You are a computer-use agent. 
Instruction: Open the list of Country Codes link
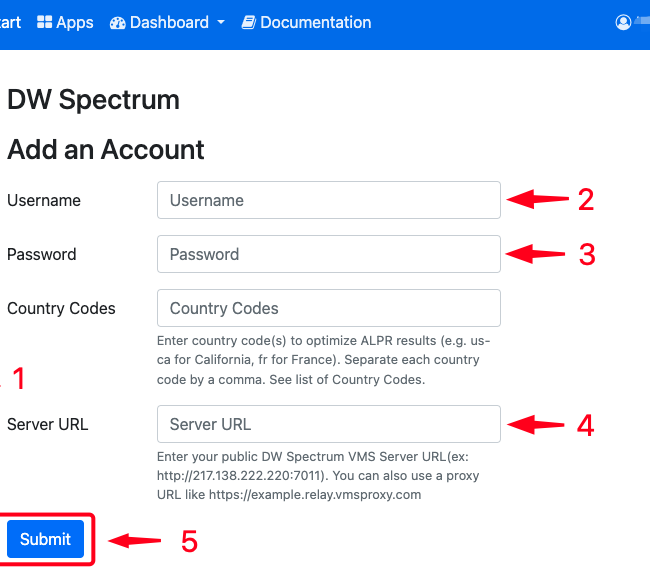tap(359, 380)
